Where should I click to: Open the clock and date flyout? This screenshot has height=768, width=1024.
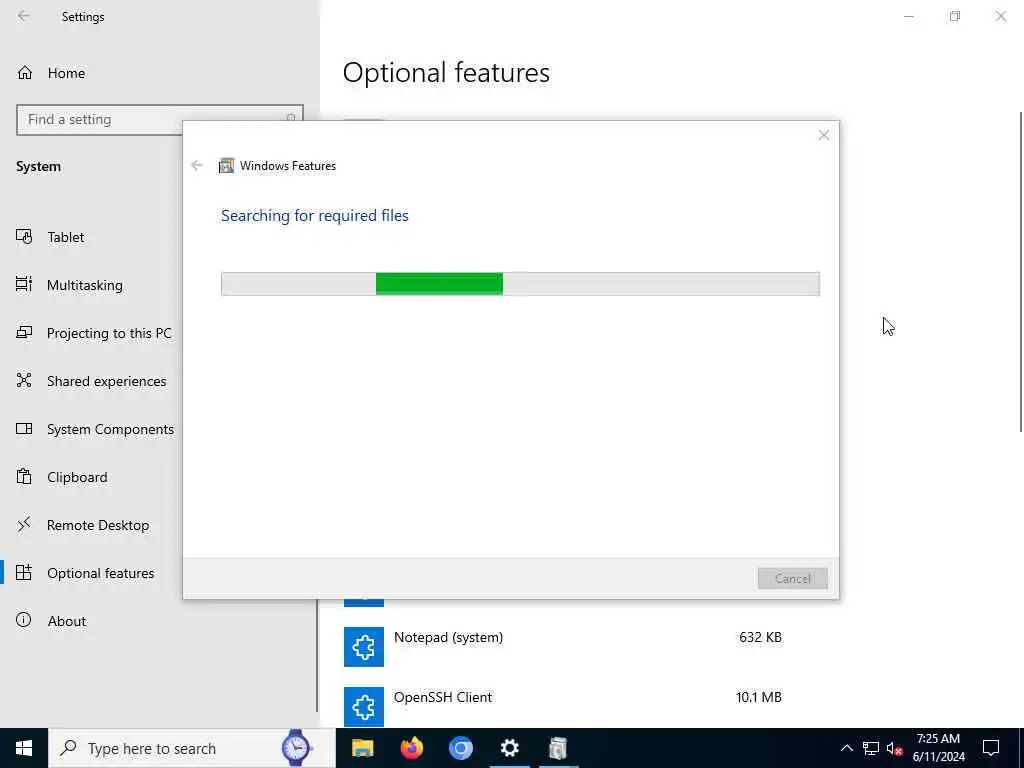tap(938, 748)
